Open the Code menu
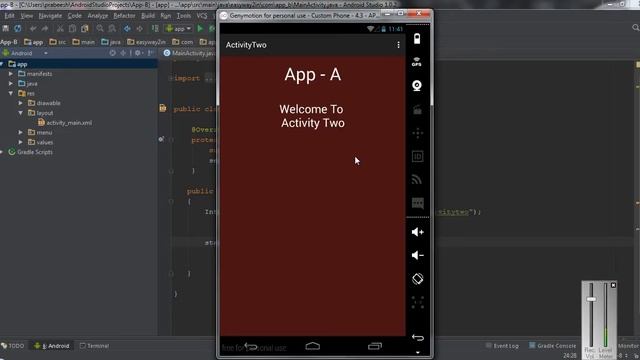Screen dimensions: 640x360 [x=74, y=16]
